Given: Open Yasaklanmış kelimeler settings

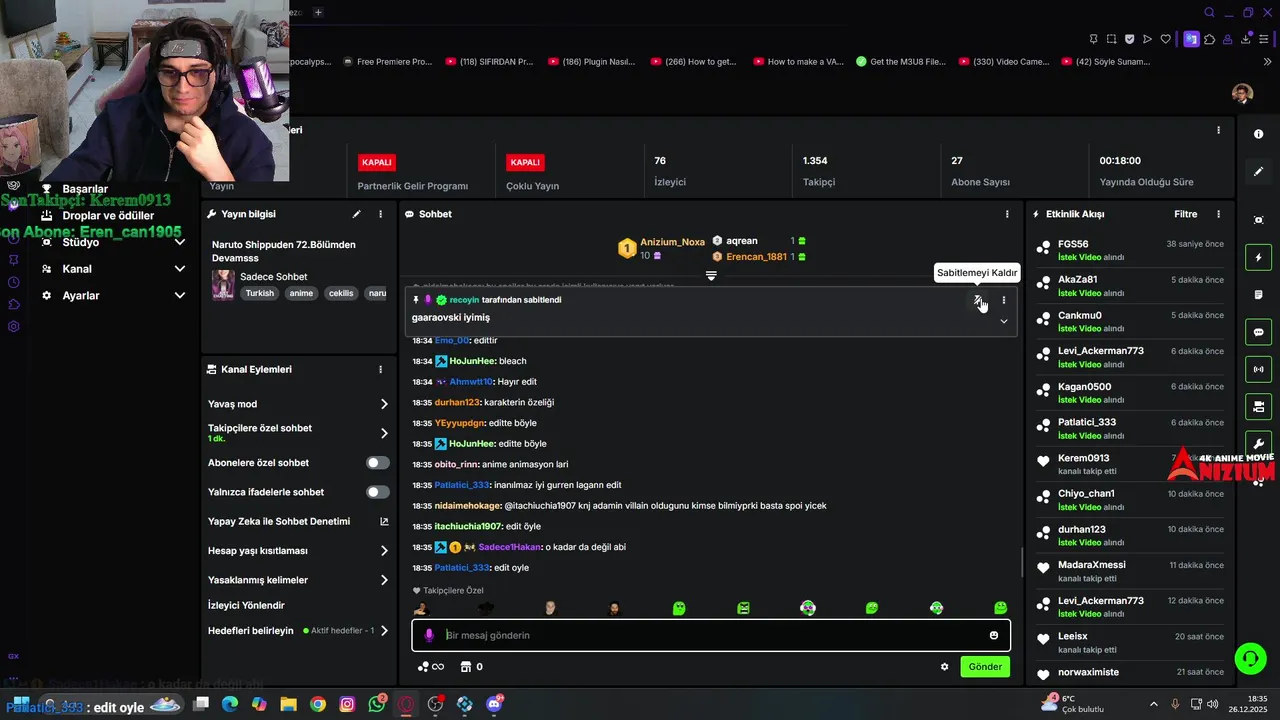Looking at the screenshot, I should pos(298,580).
